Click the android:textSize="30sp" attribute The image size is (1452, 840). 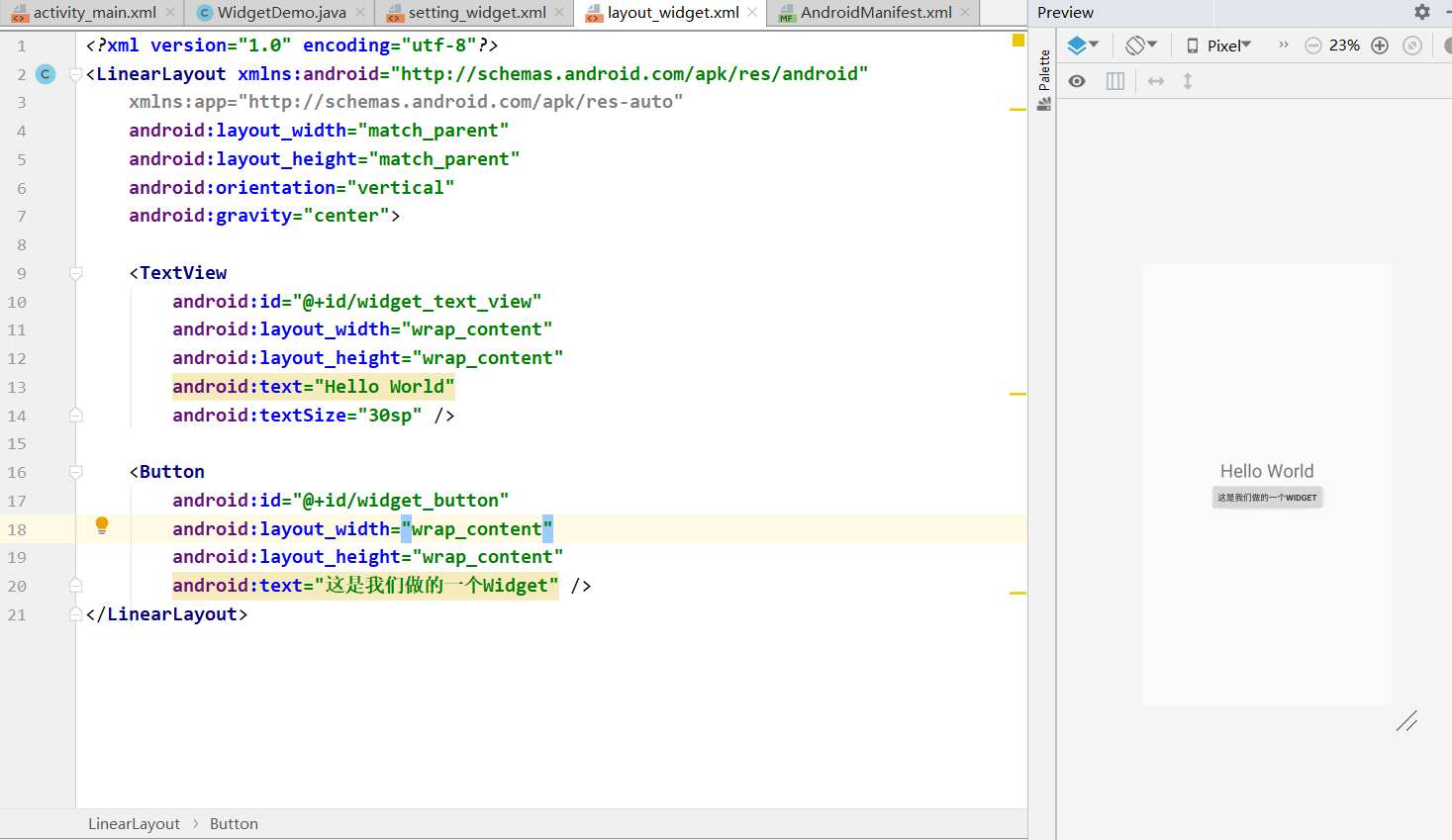coord(297,416)
